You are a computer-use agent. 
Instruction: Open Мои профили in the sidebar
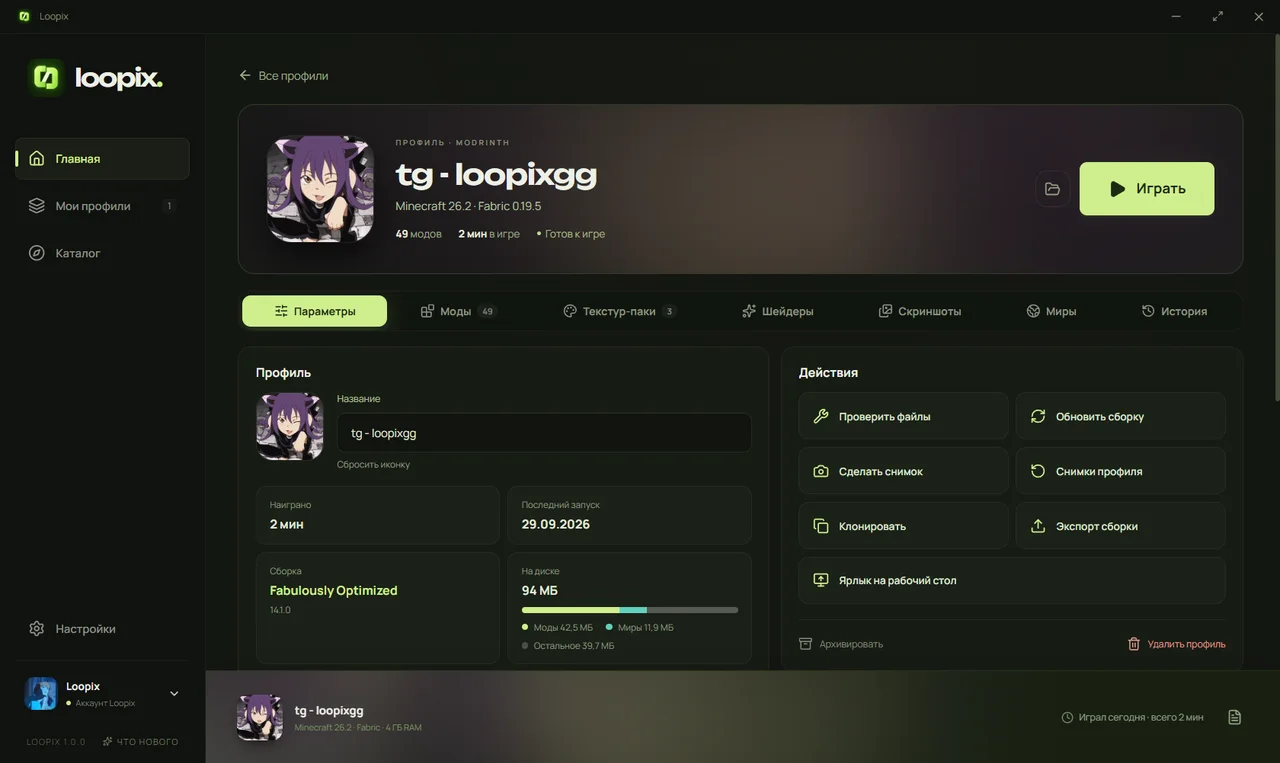click(x=102, y=206)
